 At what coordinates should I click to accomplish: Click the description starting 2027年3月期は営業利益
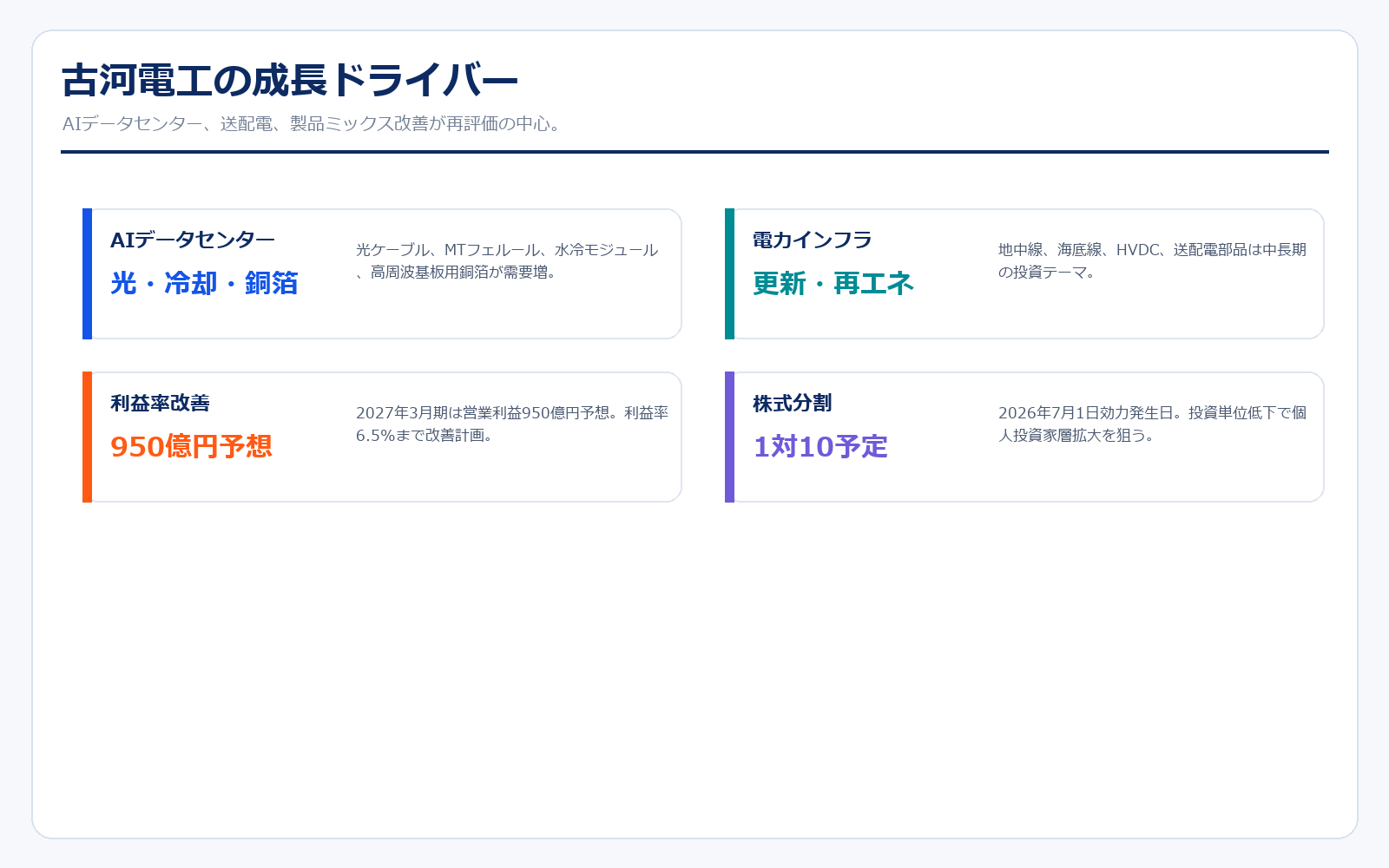[512, 424]
